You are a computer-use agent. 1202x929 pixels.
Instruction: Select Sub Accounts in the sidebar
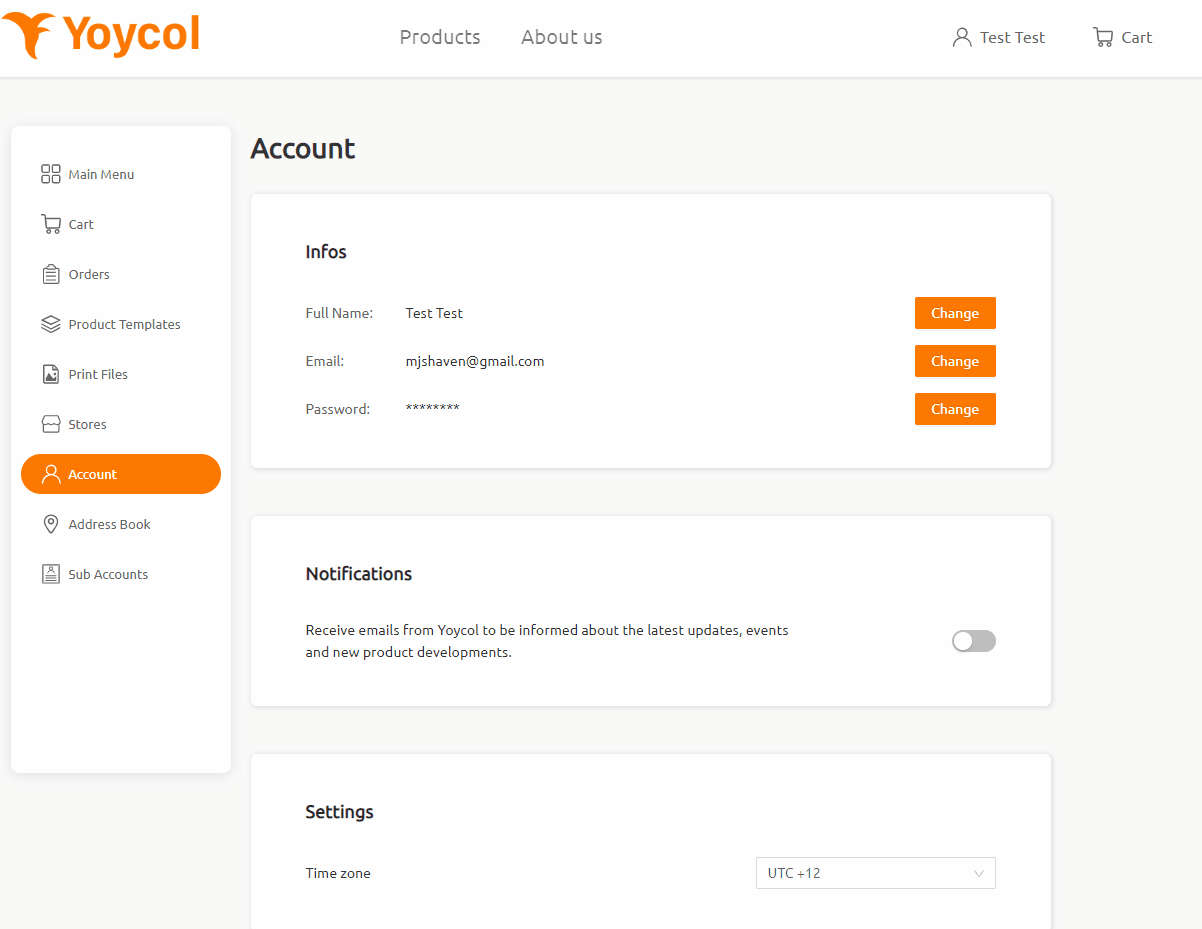tap(51, 573)
